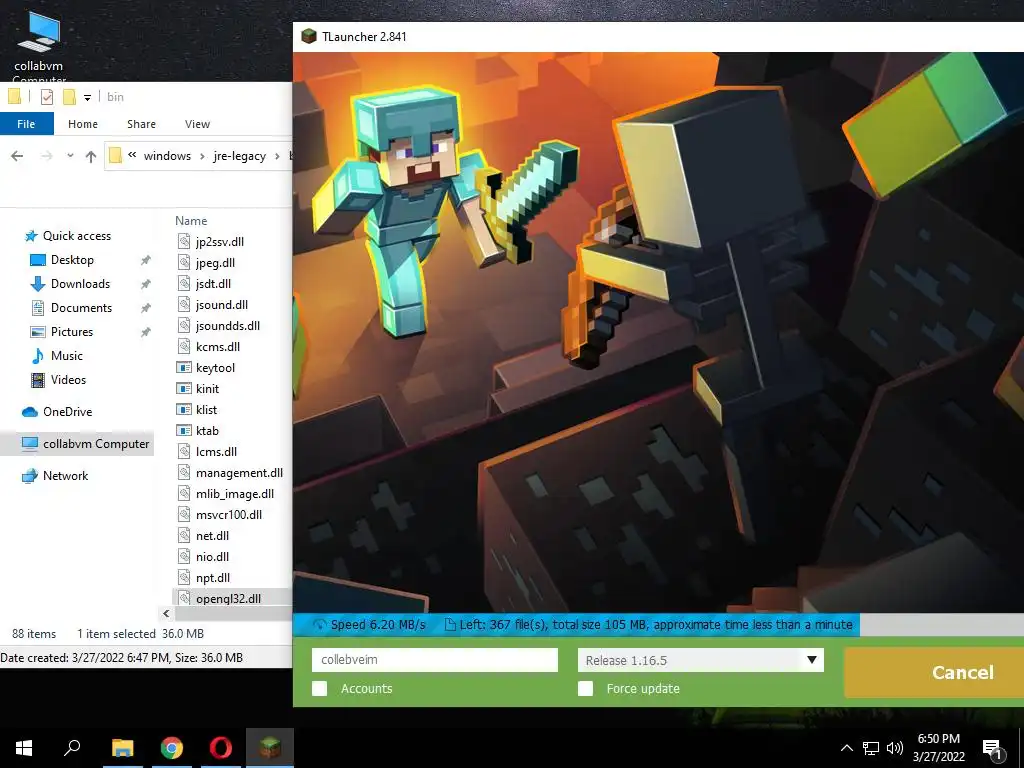Click the Quick access star icon
This screenshot has width=1024, height=768.
(31, 236)
